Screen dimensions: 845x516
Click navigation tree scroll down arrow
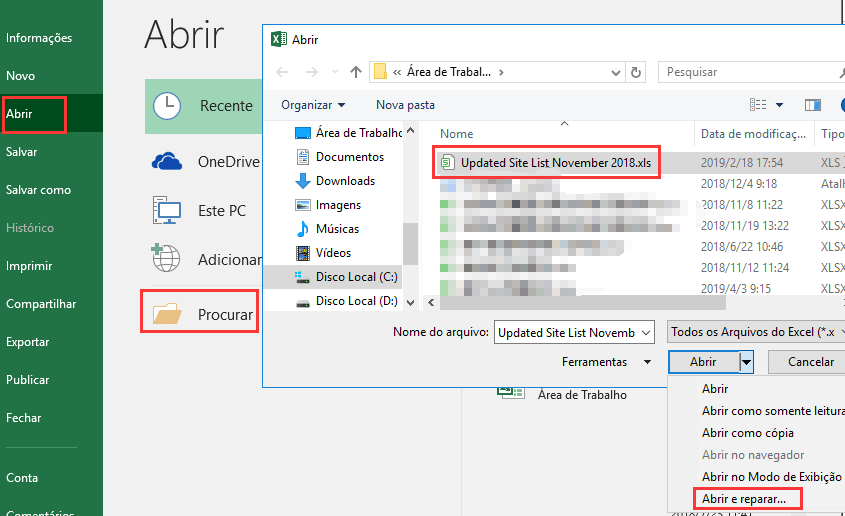pyautogui.click(x=411, y=303)
